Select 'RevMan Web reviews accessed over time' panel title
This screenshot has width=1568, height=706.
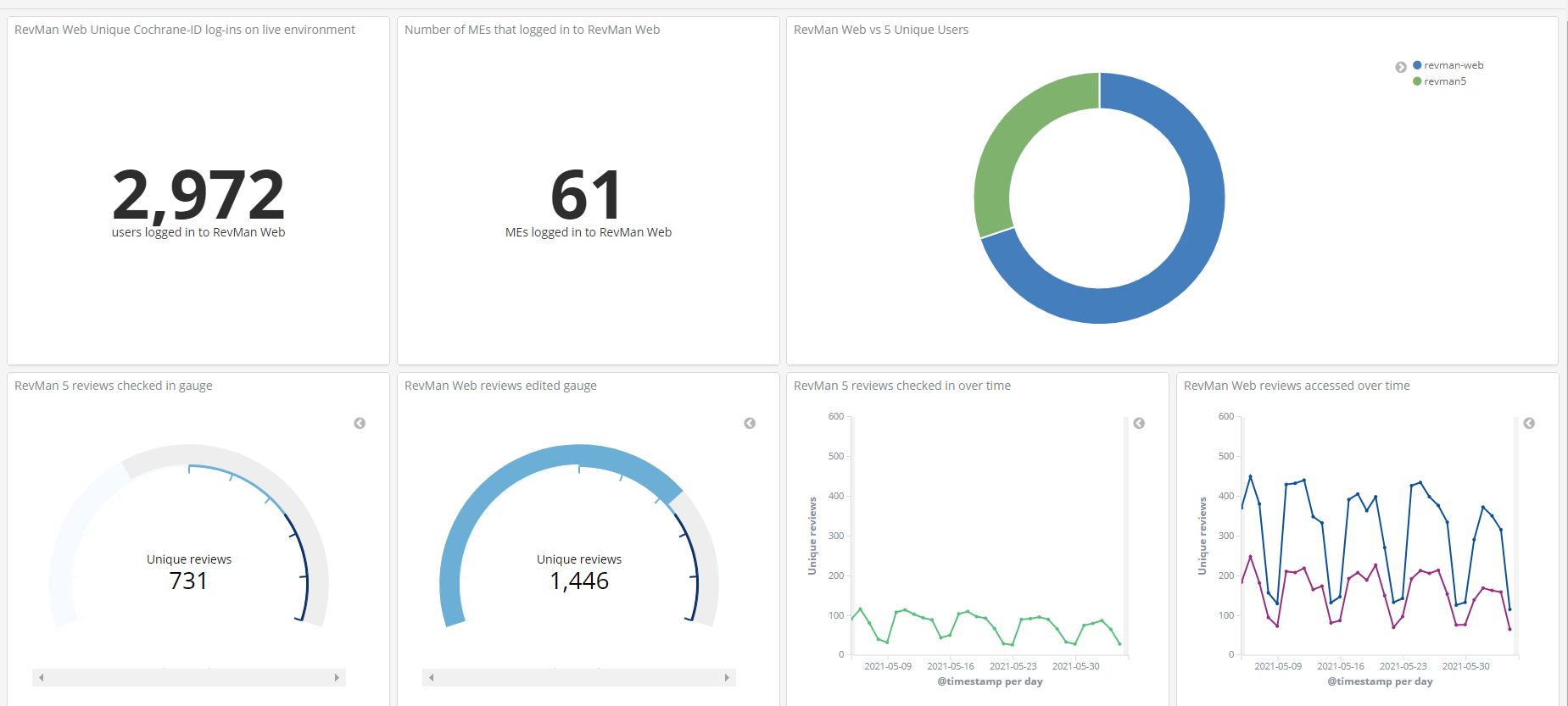point(1296,386)
